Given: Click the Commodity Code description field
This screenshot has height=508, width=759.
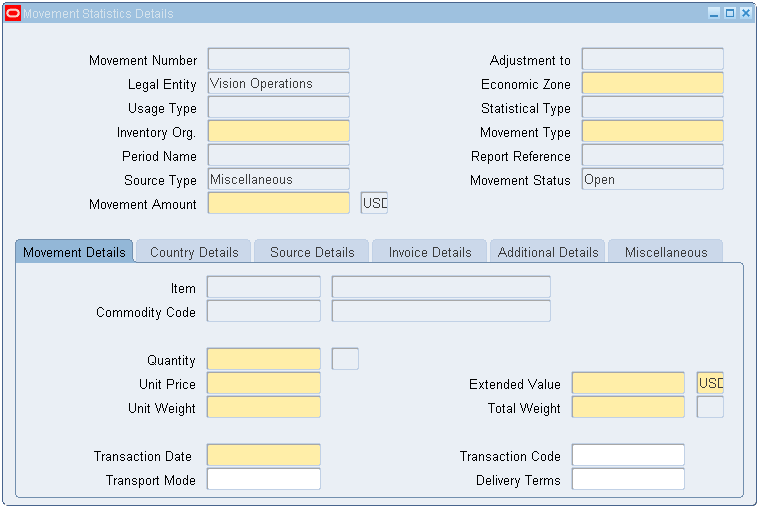Looking at the screenshot, I should [441, 311].
